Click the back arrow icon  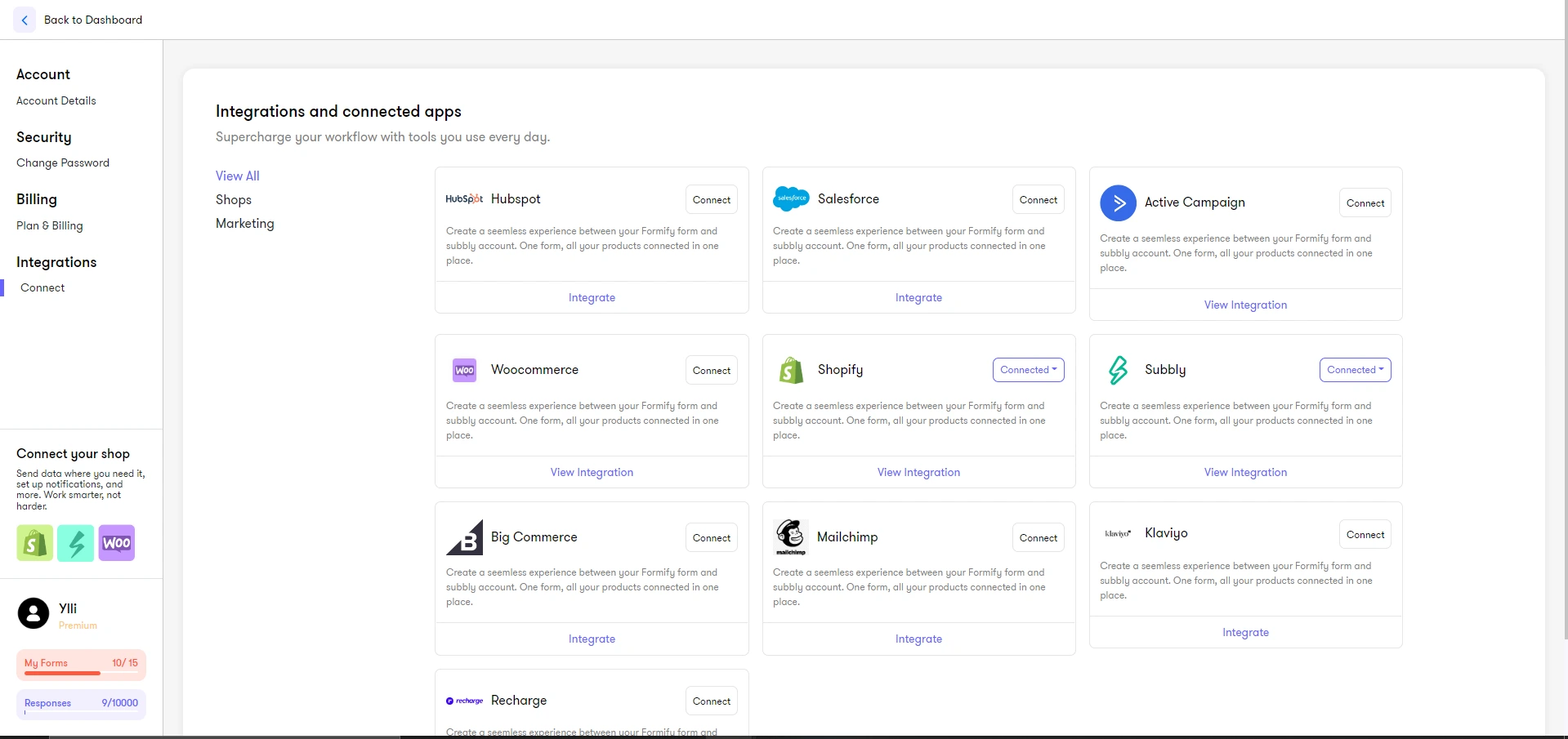[x=25, y=20]
